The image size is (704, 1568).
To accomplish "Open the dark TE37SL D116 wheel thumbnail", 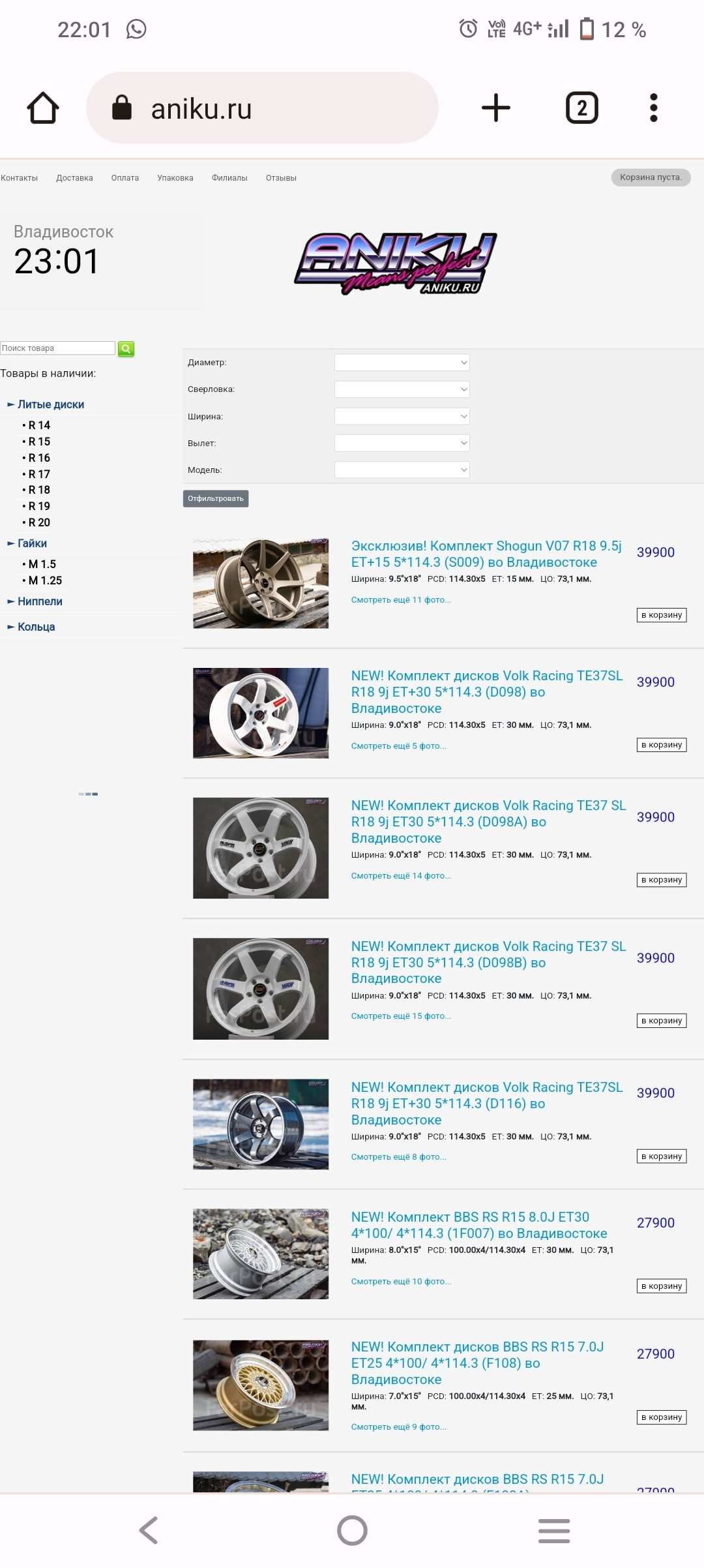I will tap(261, 1124).
